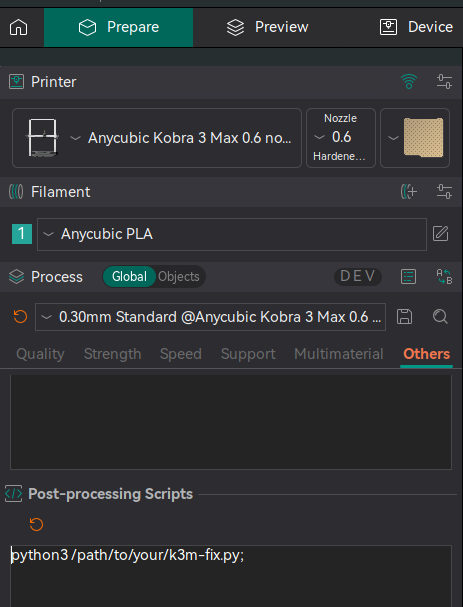Screen dimensions: 463x607
Task: Click filament color slot number 1
Action: click(22, 234)
